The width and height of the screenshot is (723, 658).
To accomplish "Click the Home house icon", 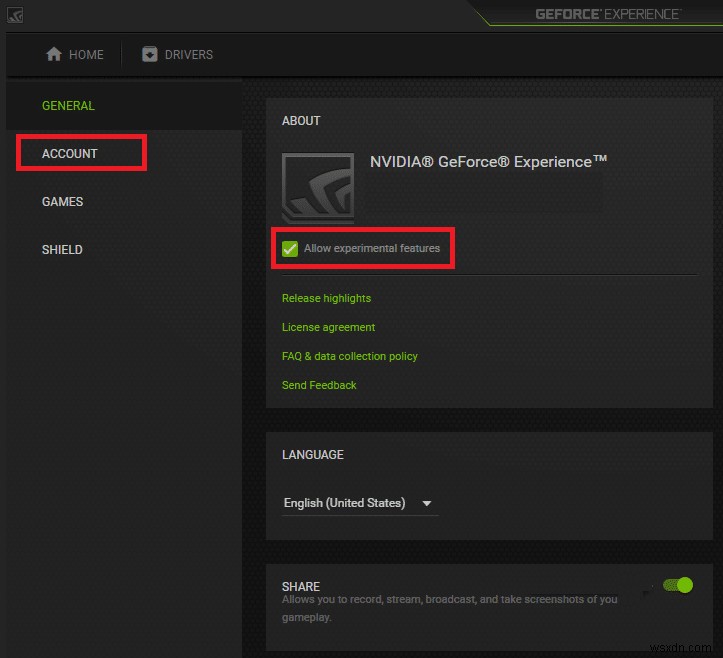I will pos(54,54).
